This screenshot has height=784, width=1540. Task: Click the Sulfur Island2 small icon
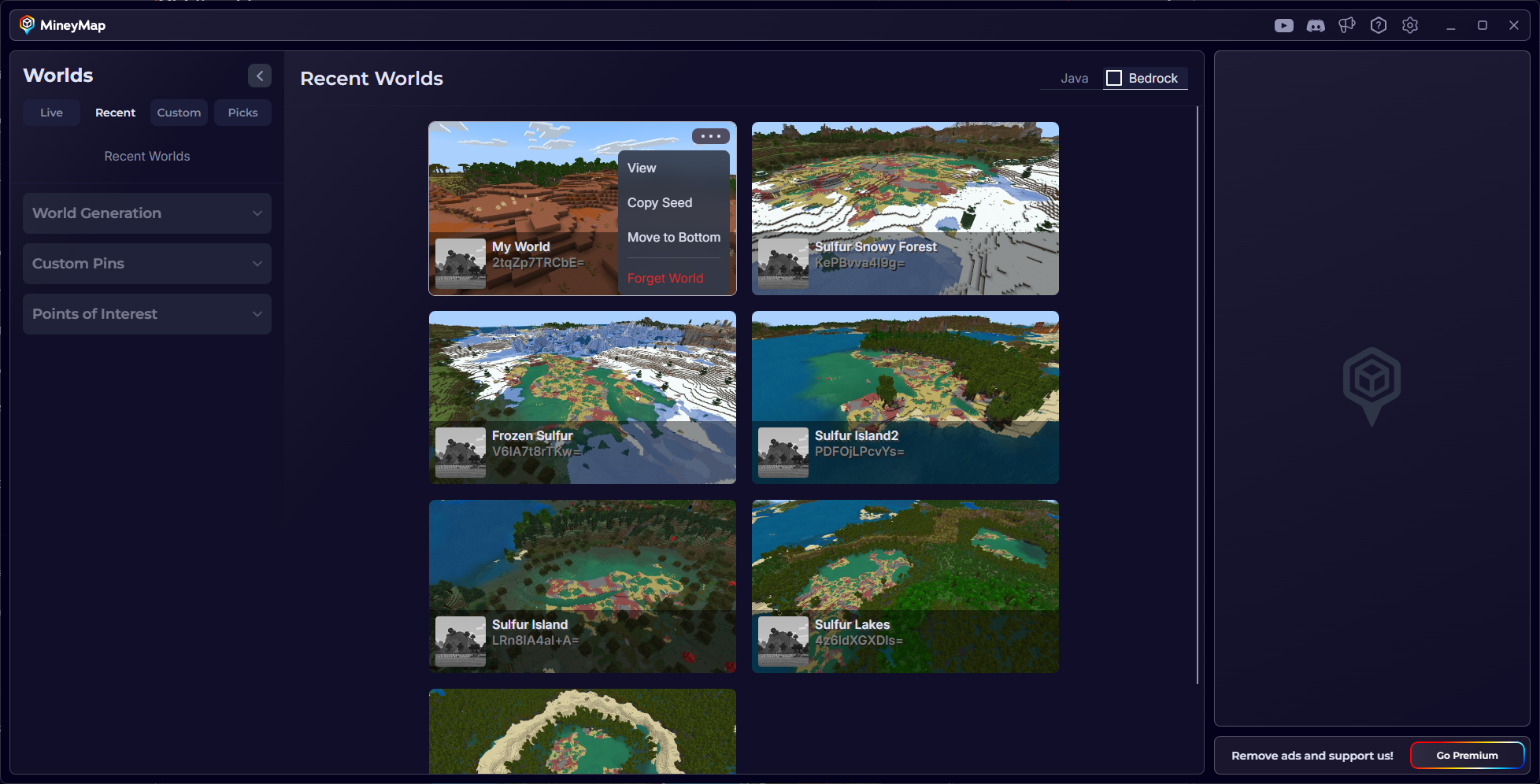click(783, 453)
